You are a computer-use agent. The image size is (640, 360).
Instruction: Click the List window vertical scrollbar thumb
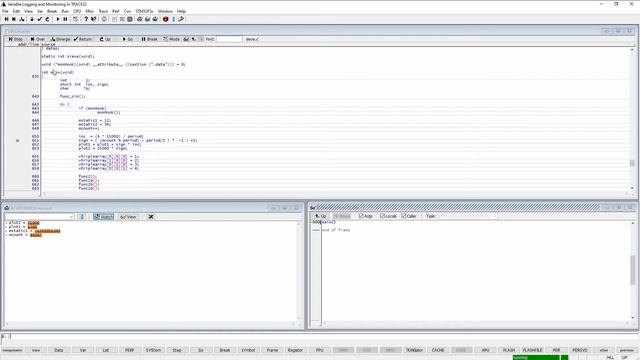(632, 163)
